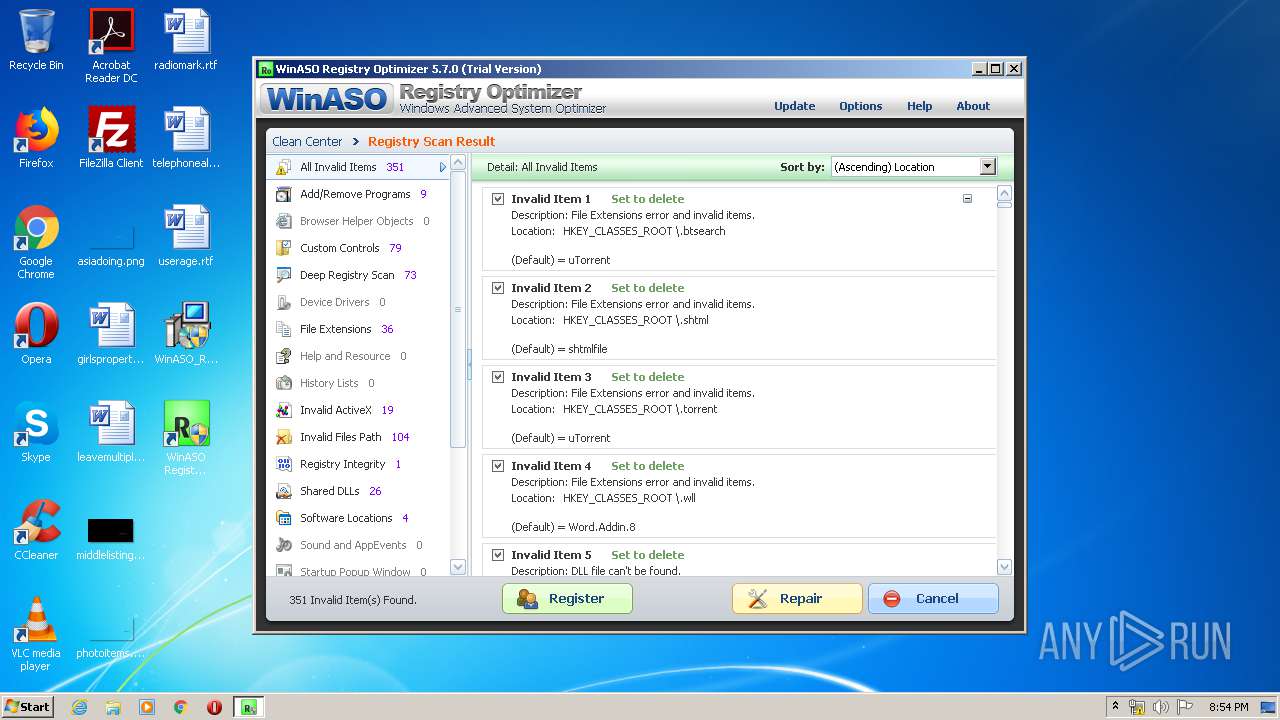Select the Registry Integrity category icon
The image size is (1280, 720).
click(x=283, y=464)
